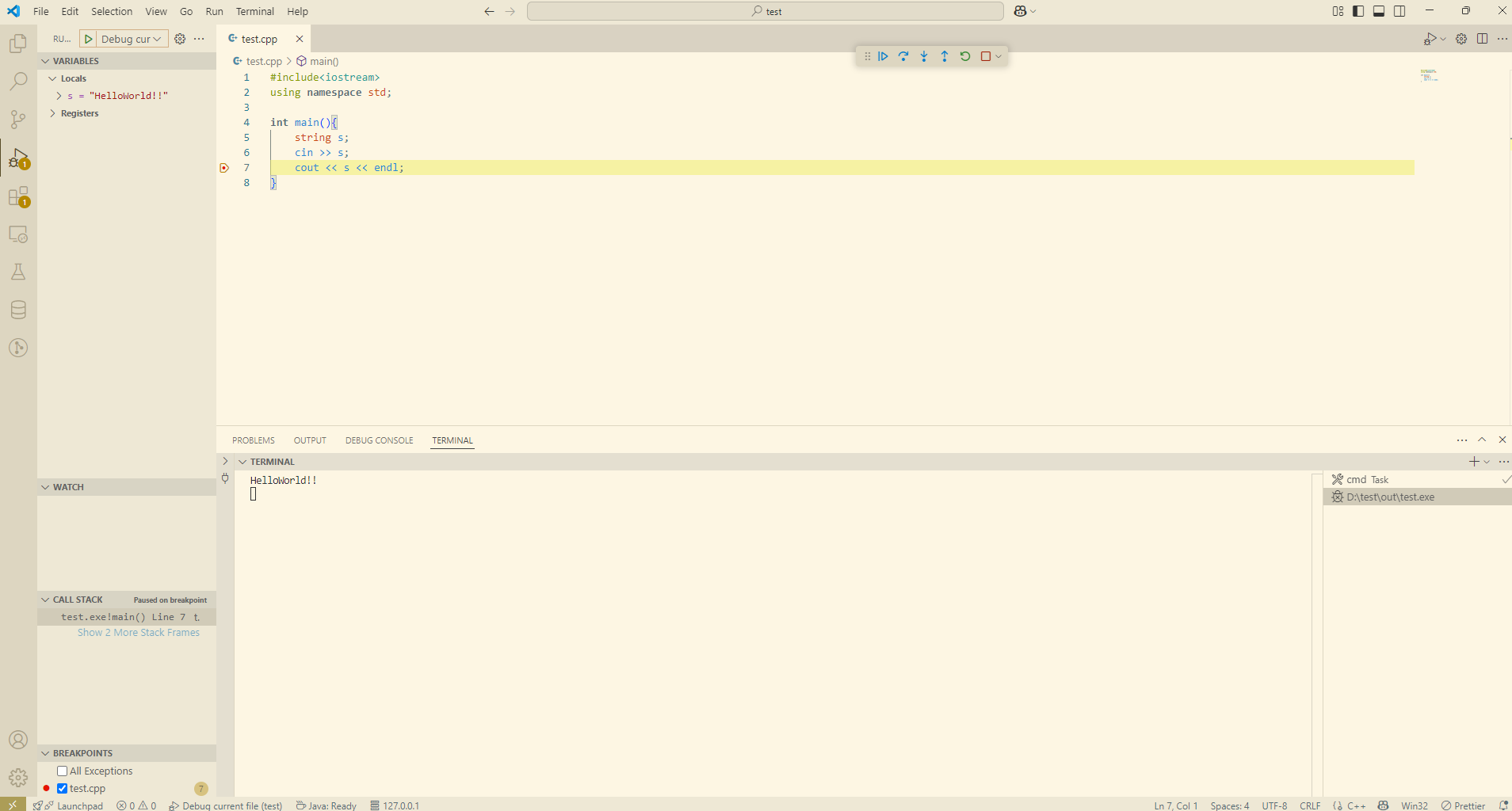Open the Debug cur launch configuration dropdown
The height and width of the screenshot is (811, 1512).
coord(155,38)
